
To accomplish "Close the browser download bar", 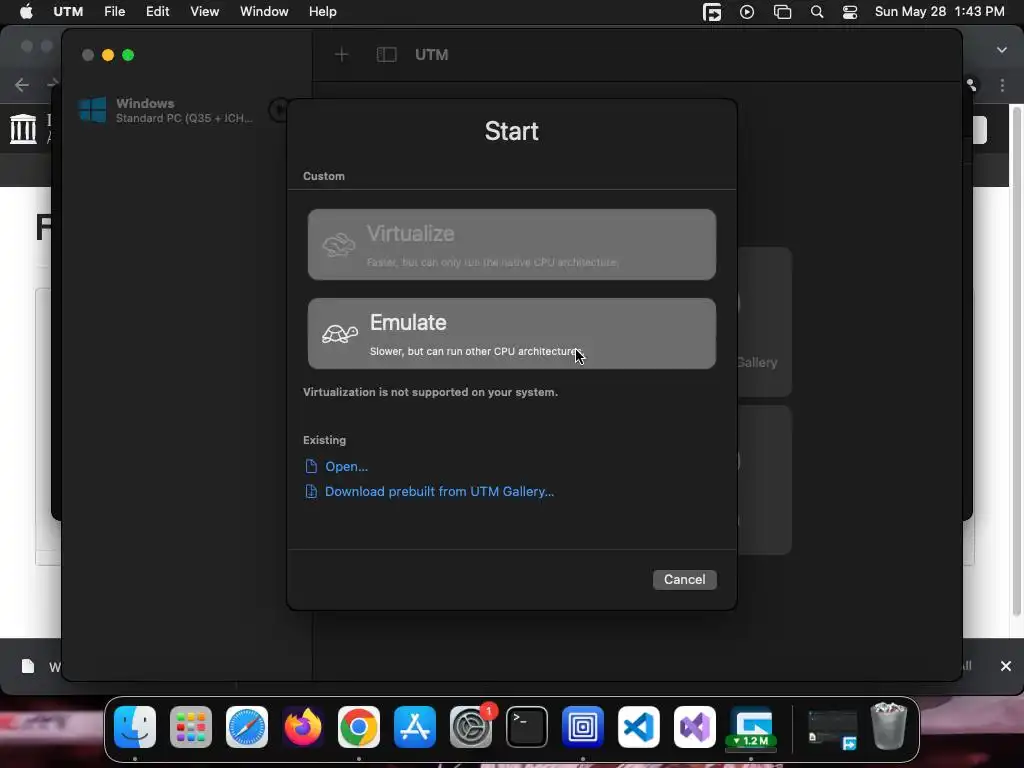I will pos(1006,665).
